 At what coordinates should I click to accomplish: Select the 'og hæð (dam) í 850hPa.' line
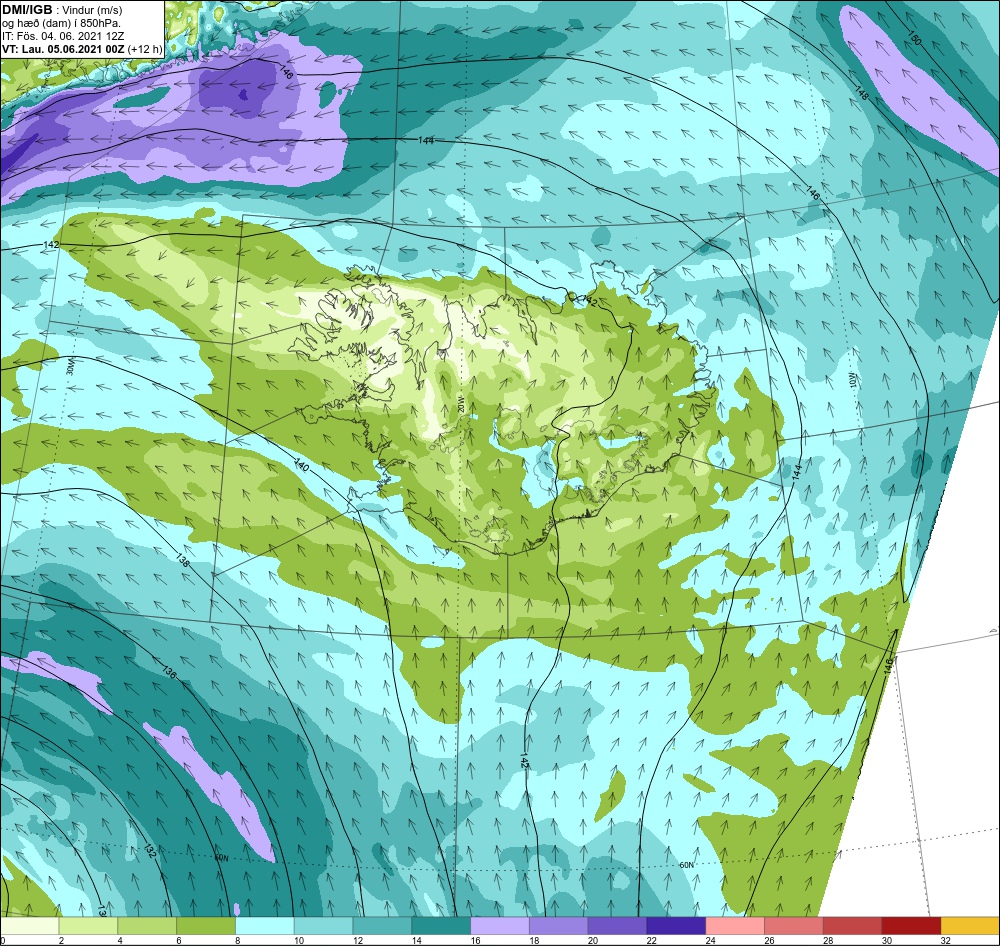[61, 24]
